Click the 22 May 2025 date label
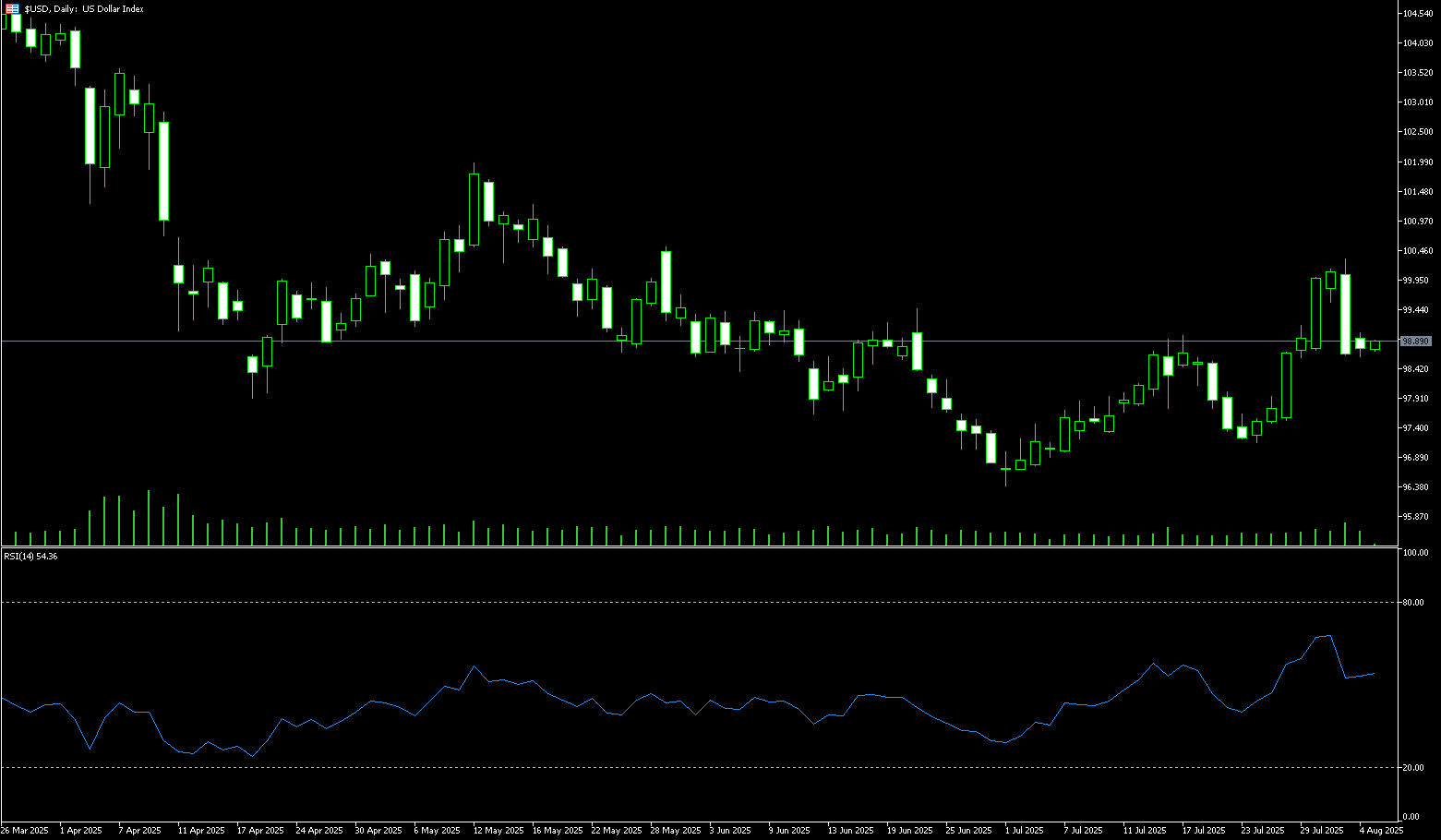This screenshot has height=840, width=1441. [x=617, y=831]
